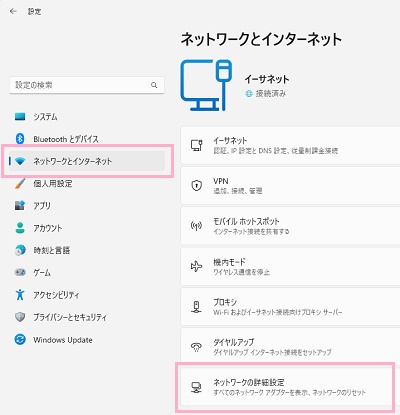Click the Windows Update sync icon
Image resolution: width=400 pixels, height=415 pixels.
pyautogui.click(x=20, y=340)
